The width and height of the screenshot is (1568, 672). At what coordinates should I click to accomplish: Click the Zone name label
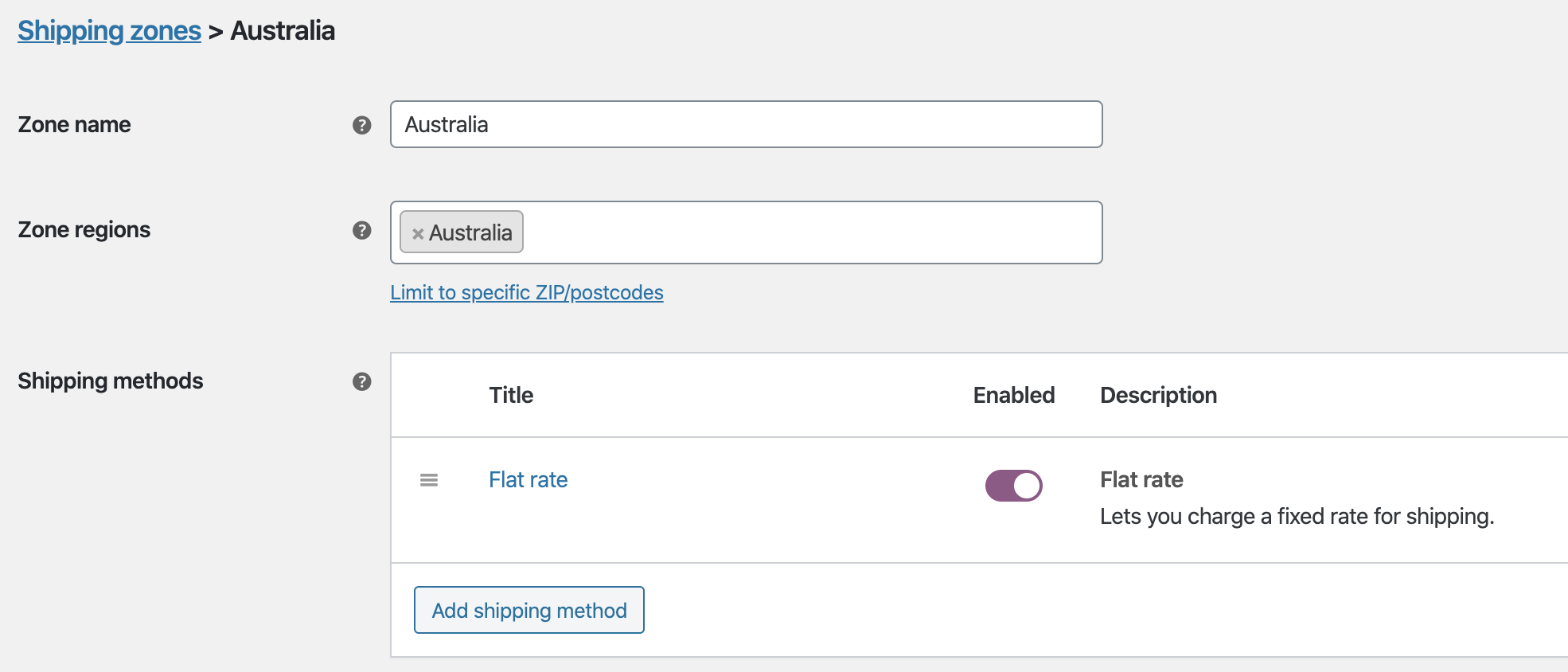75,125
